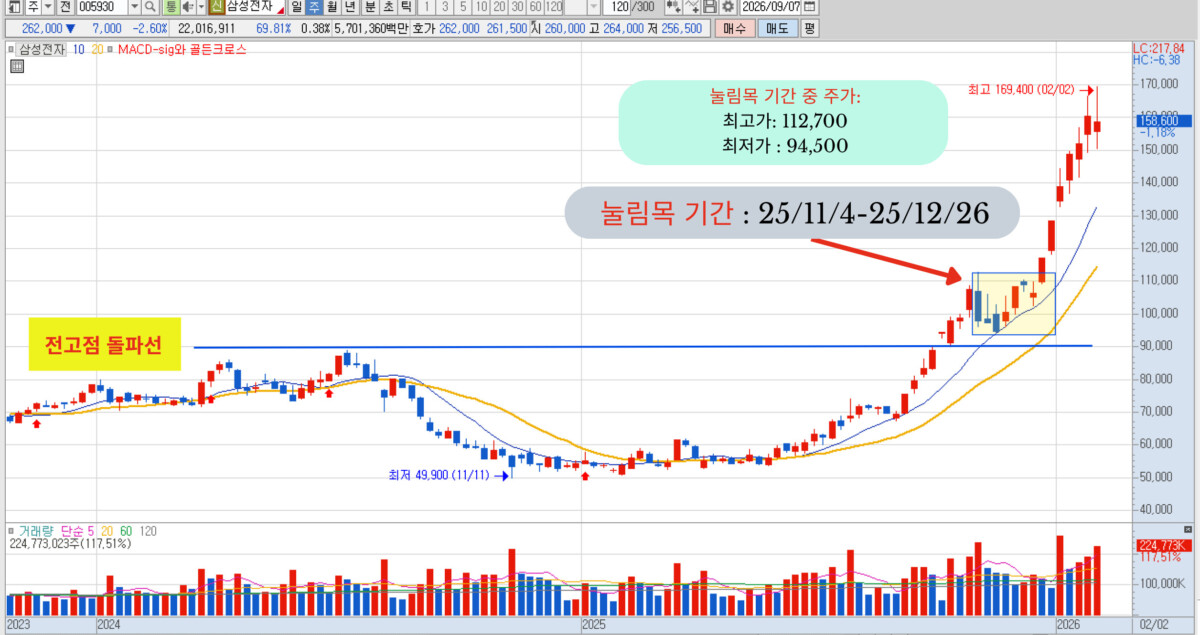Select interval preset 1
The width and height of the screenshot is (1200, 635).
[x=427, y=7]
